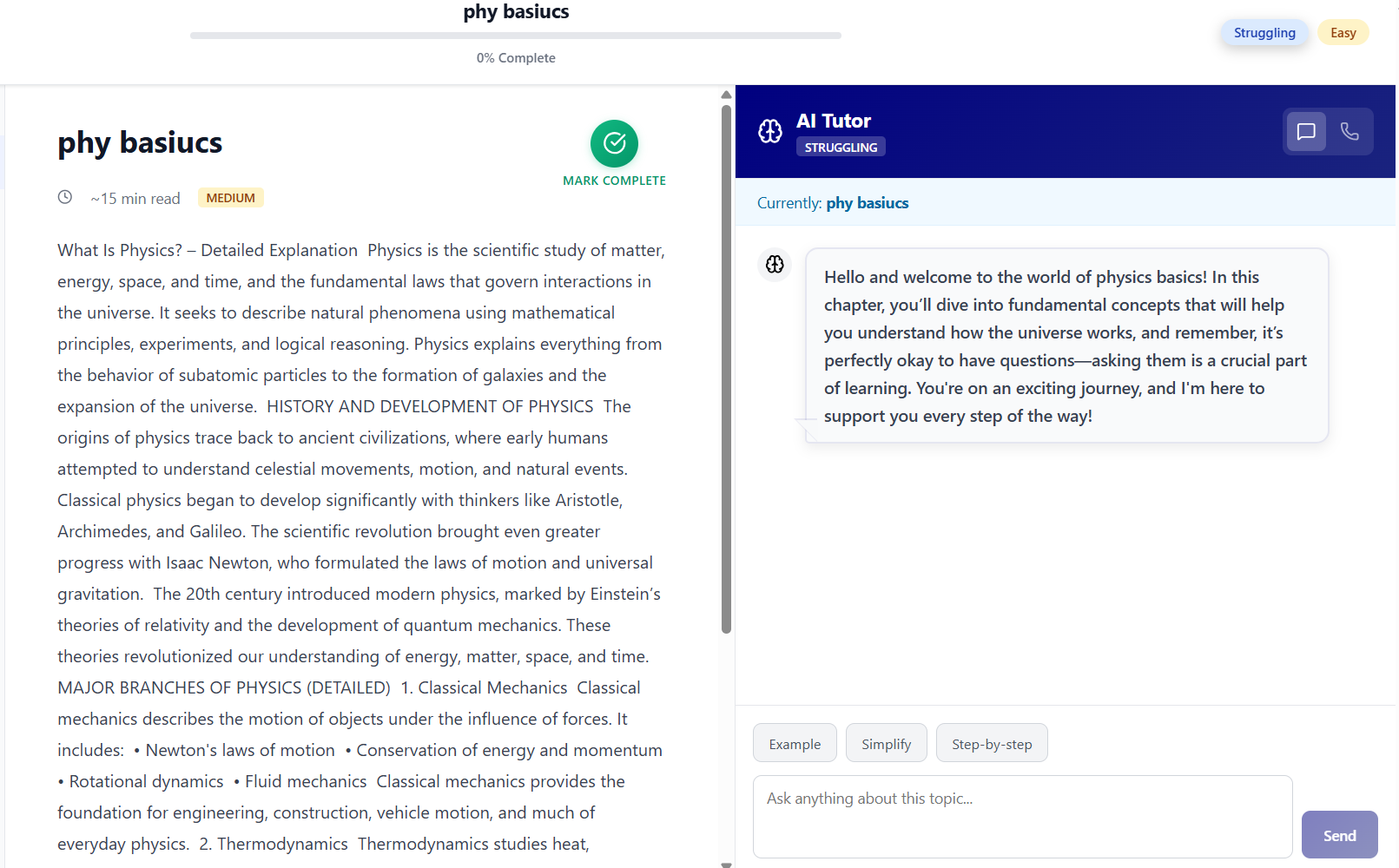Focus the Ask anything about this topic field
The image size is (1399, 868).
pyautogui.click(x=1022, y=817)
